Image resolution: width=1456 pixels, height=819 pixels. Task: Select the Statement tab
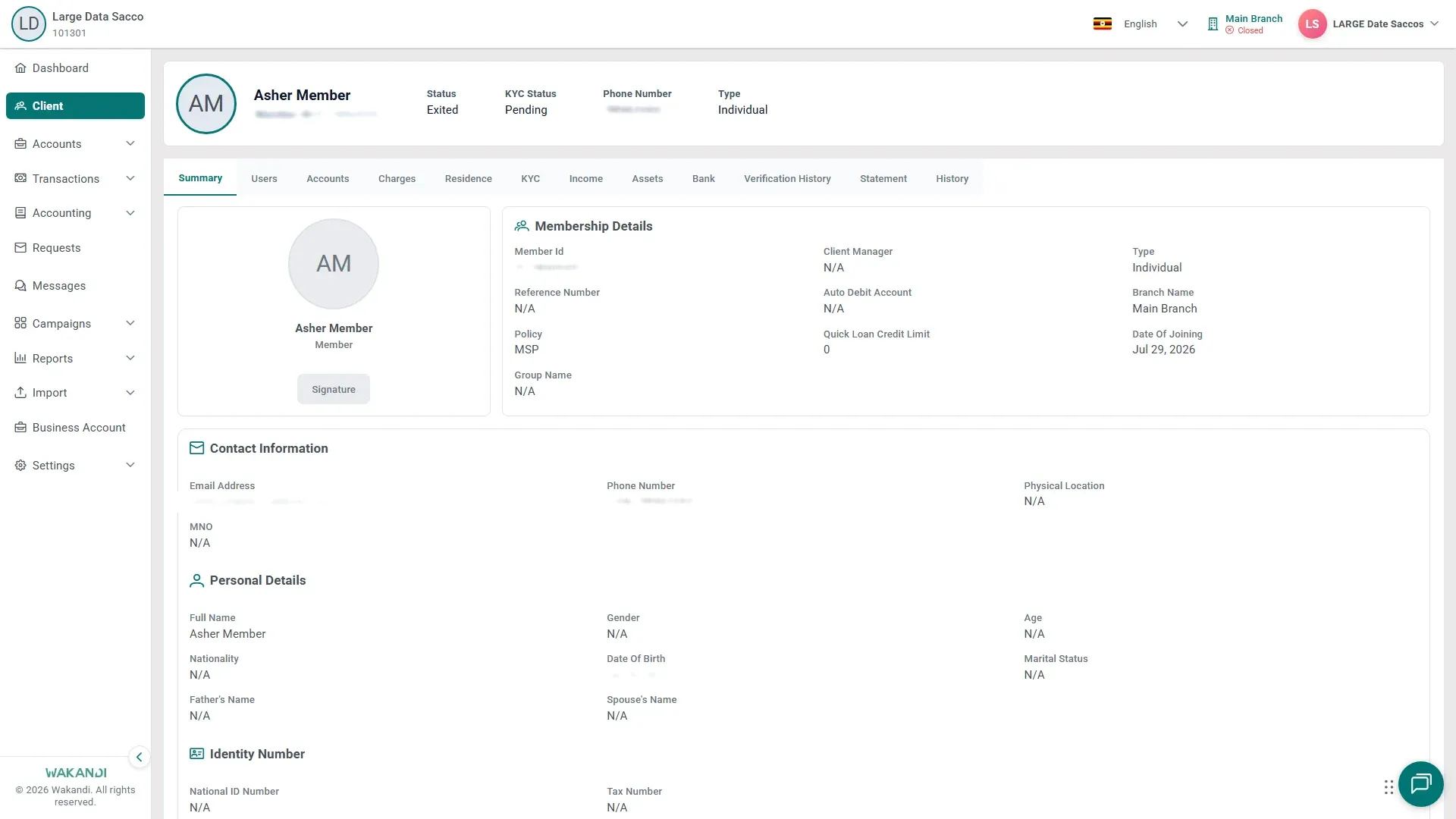point(883,179)
